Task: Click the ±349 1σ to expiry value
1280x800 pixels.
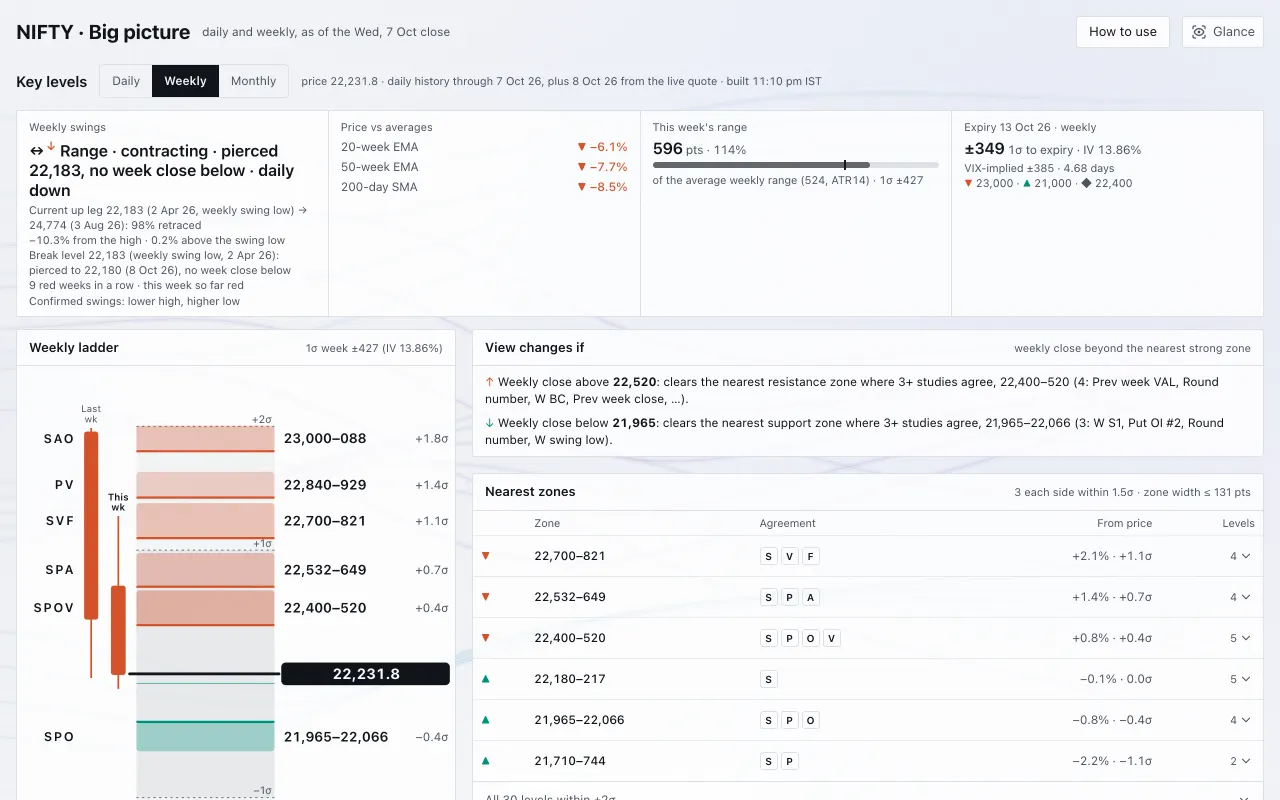Action: tap(984, 149)
